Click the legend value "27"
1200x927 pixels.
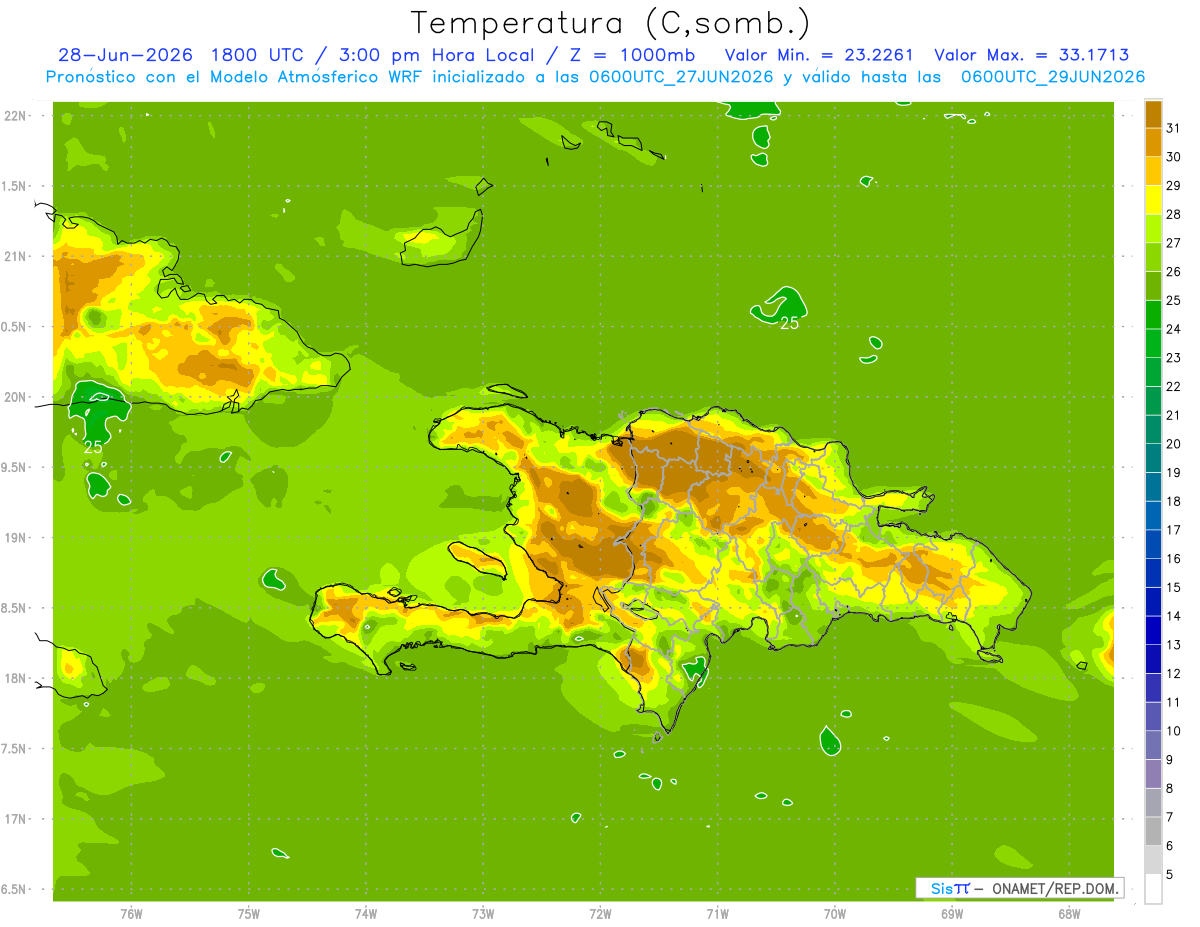[x=1174, y=243]
